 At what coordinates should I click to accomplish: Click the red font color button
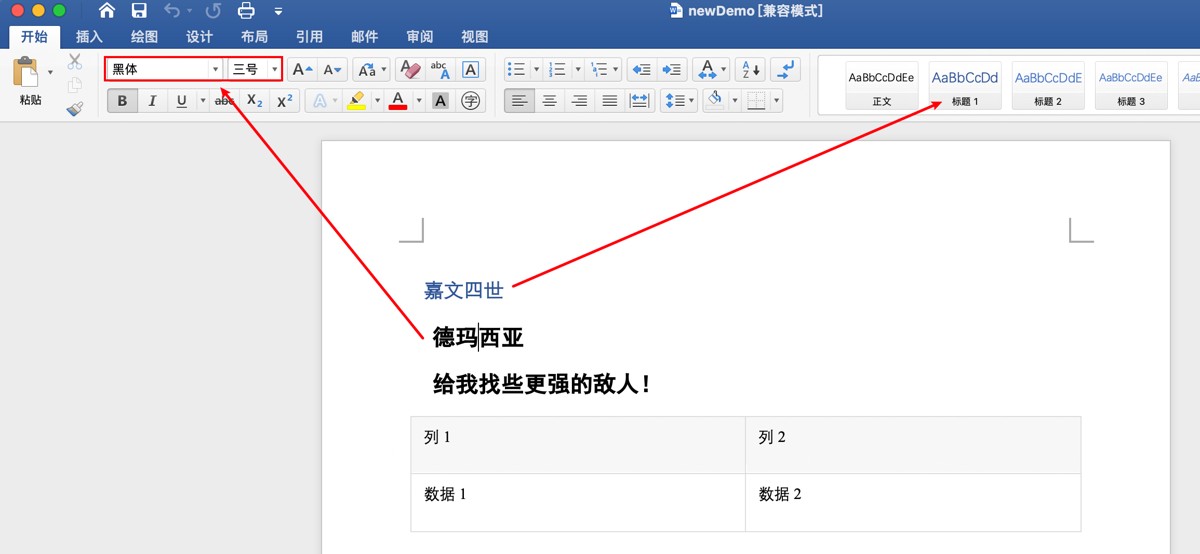pyautogui.click(x=398, y=100)
